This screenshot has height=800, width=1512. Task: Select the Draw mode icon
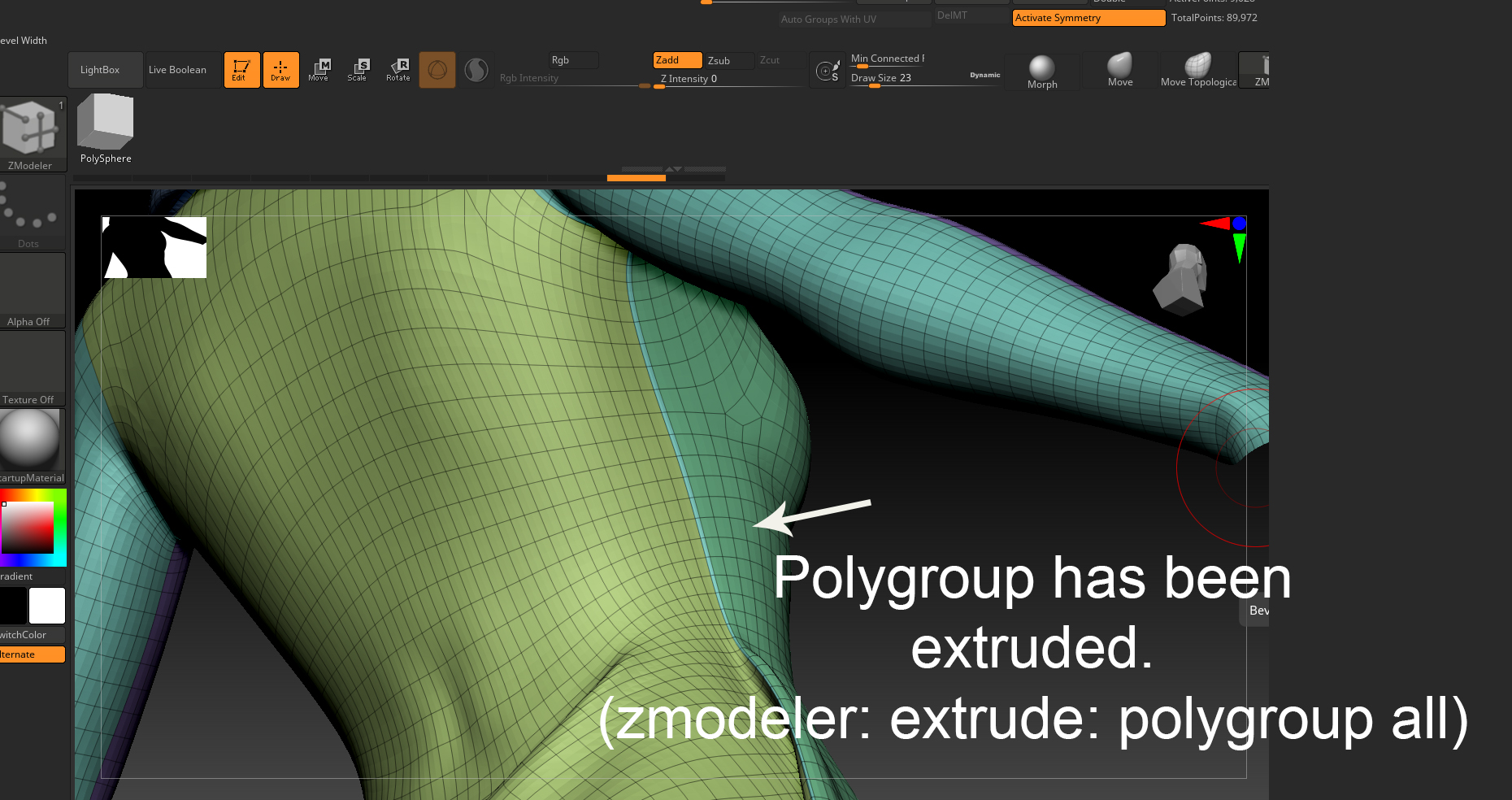pyautogui.click(x=280, y=70)
